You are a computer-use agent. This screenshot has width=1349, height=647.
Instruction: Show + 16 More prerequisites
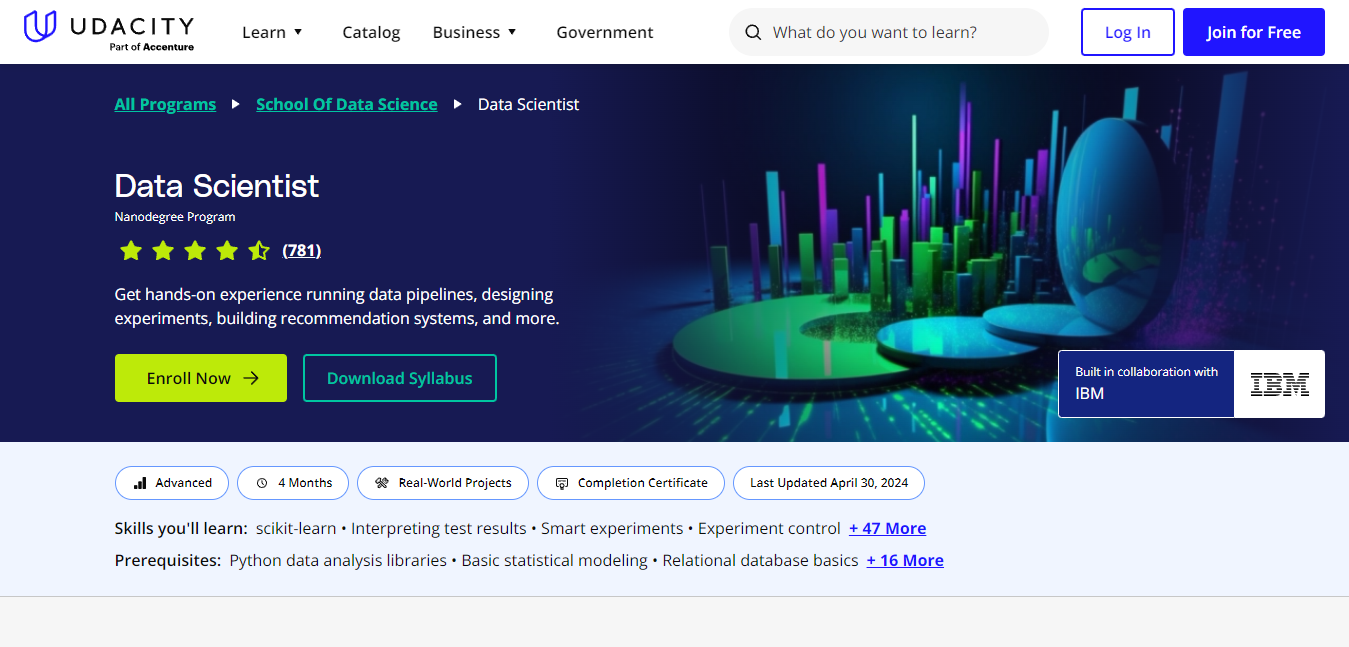[904, 560]
